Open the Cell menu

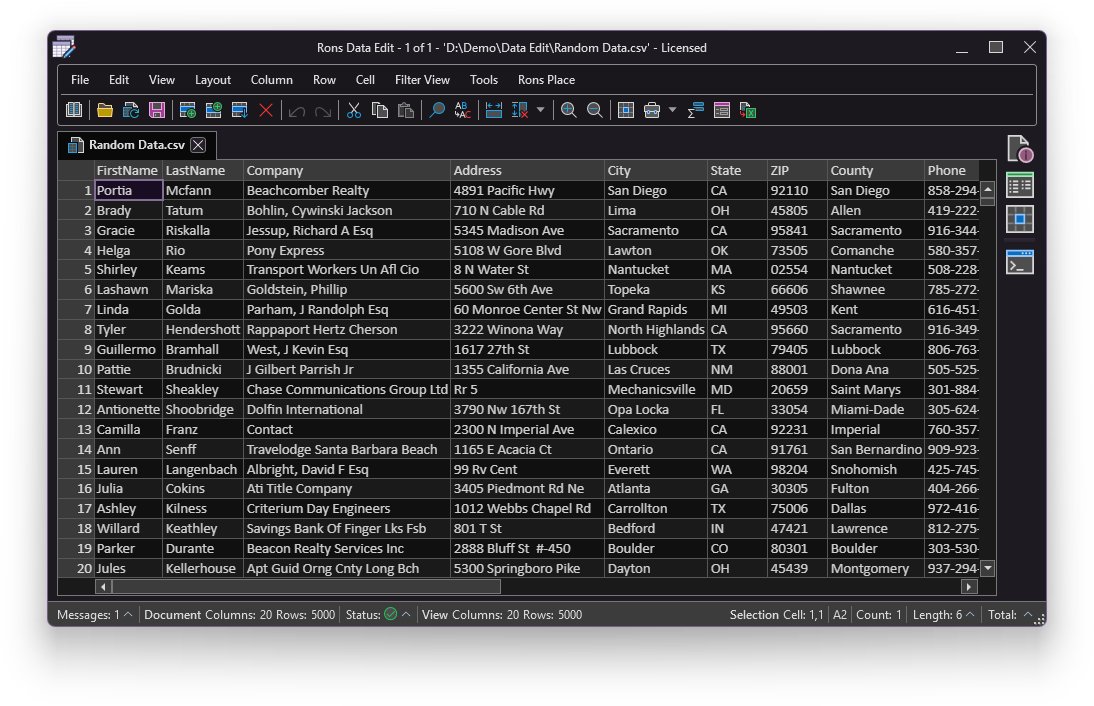pos(365,80)
